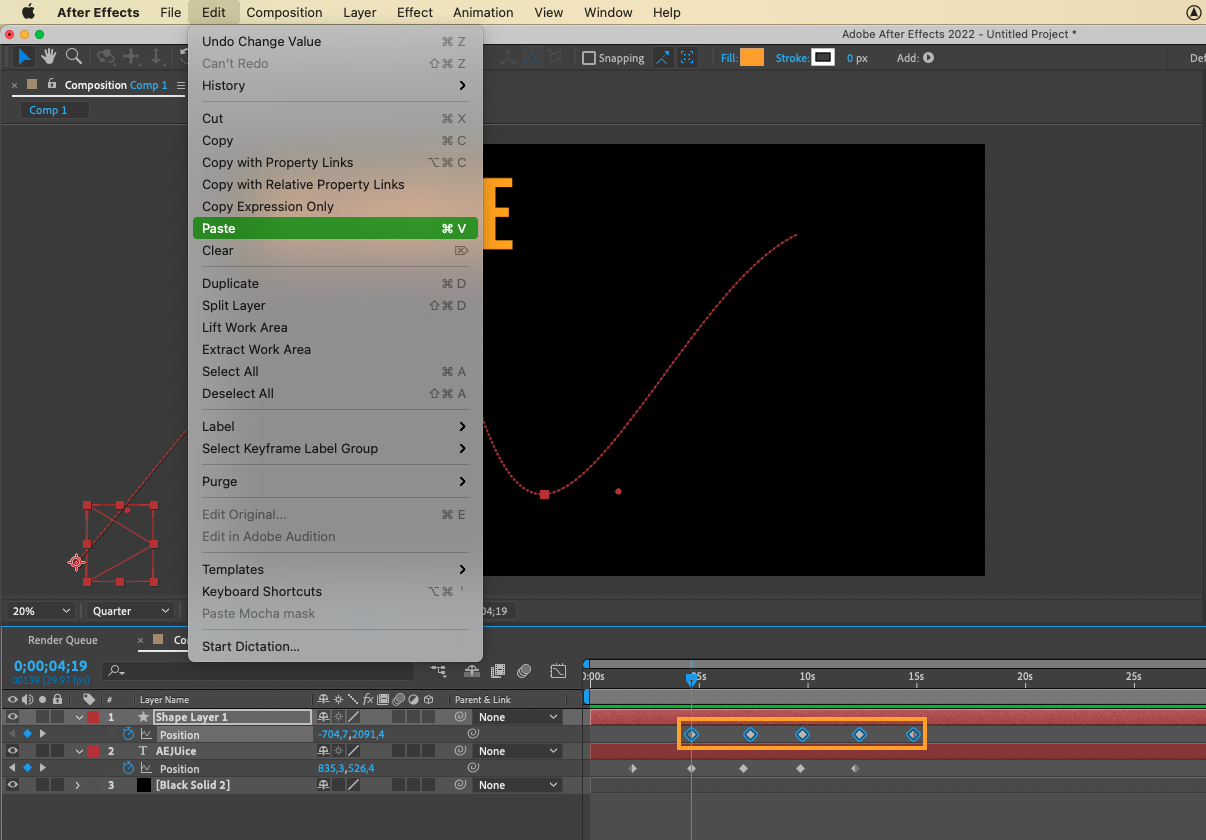
Task: Select the Zoom magnifier tool
Action: click(73, 57)
